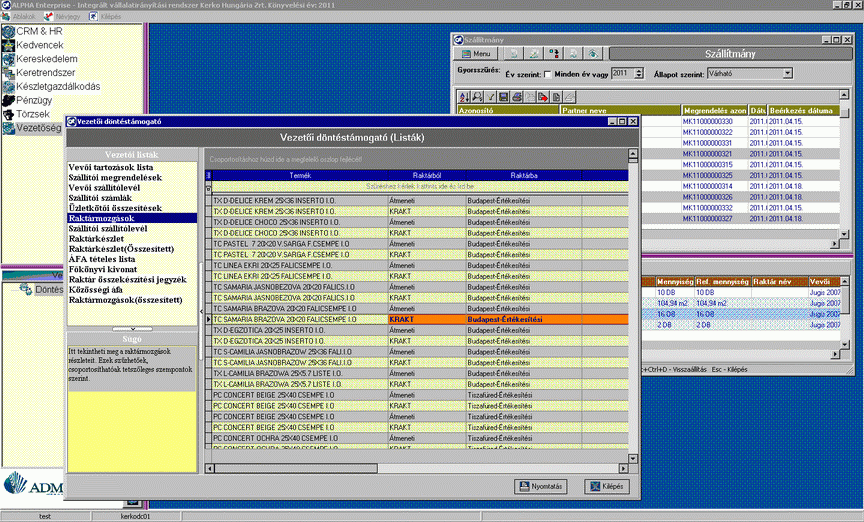Screen dimensions: 864x522
Task: Click the printer icon in Szállítmány grid toolbar
Action: pos(517,97)
